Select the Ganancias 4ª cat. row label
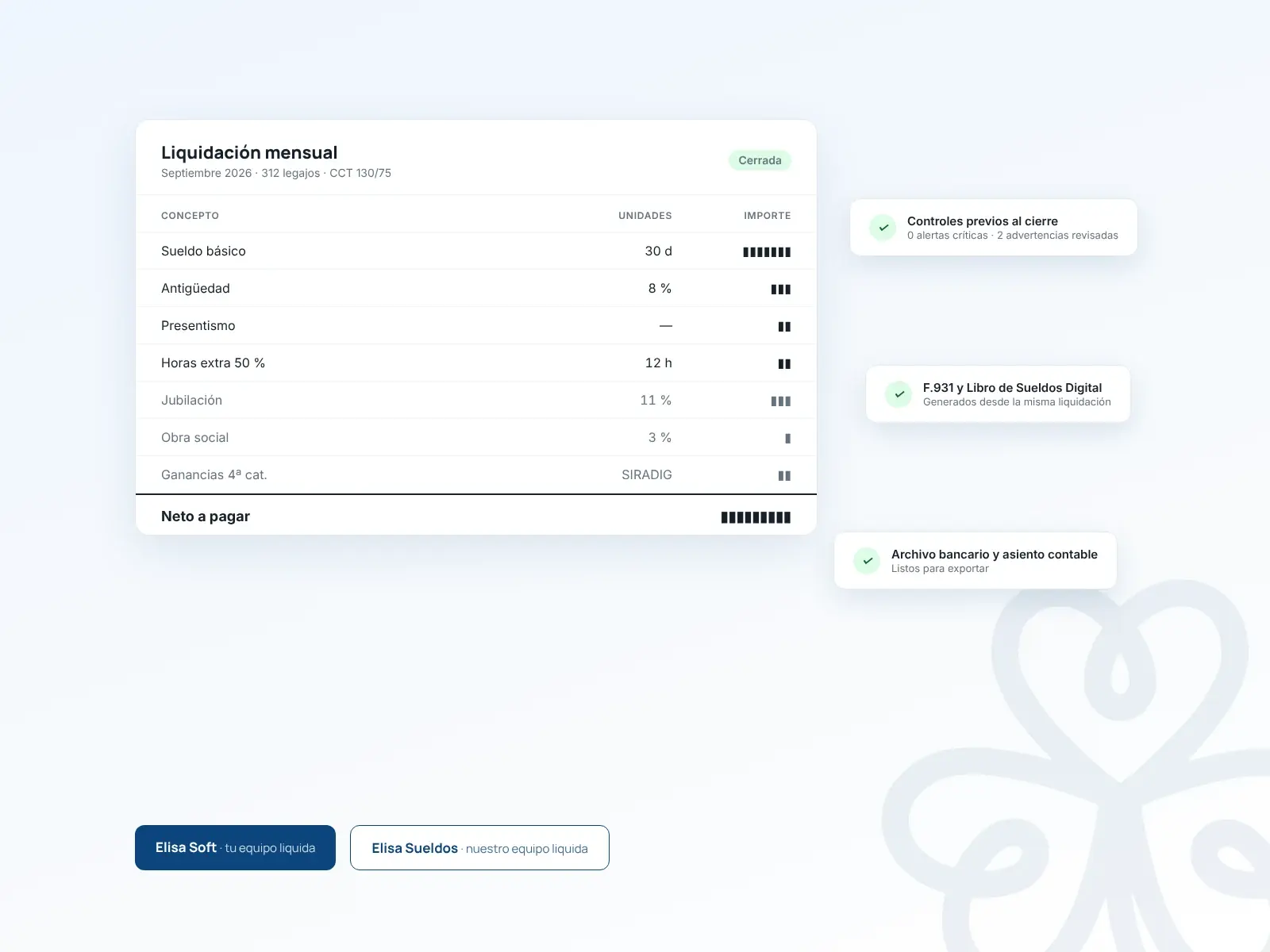The height and width of the screenshot is (952, 1270). [x=214, y=474]
